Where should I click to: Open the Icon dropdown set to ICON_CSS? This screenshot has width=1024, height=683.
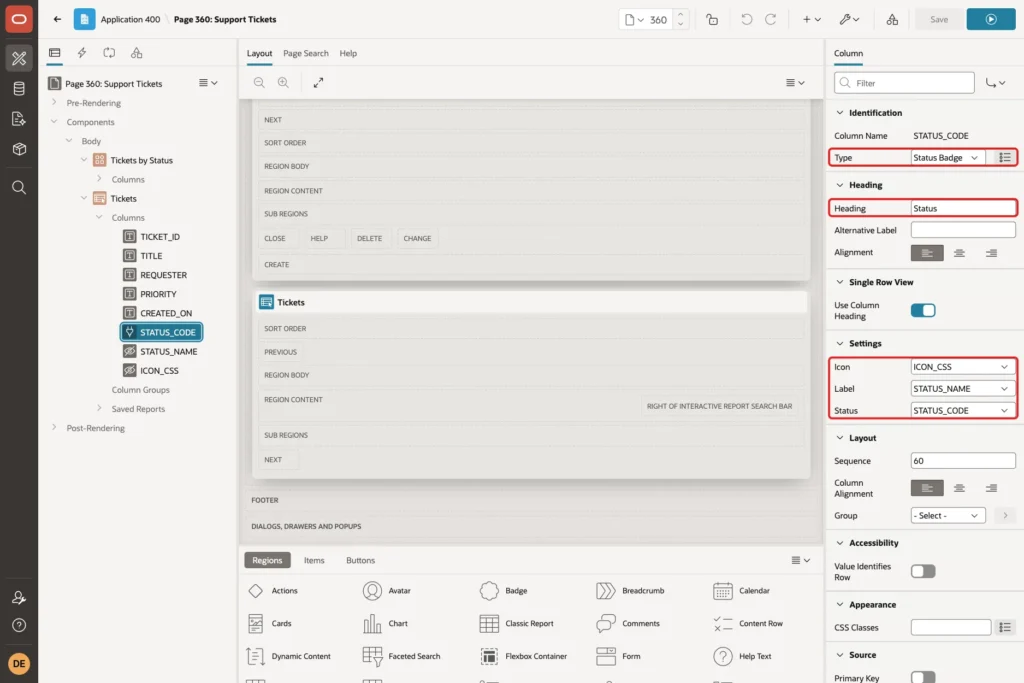[963, 367]
